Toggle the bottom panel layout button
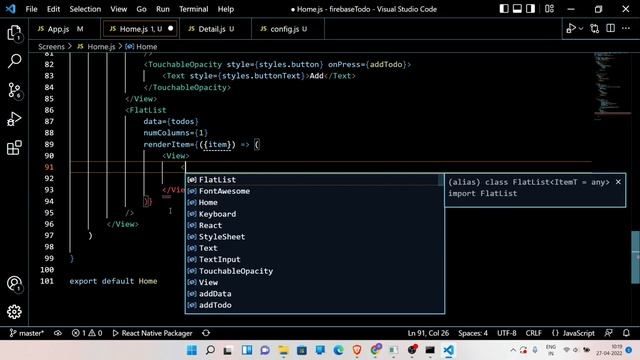The height and width of the screenshot is (360, 640). (517, 9)
